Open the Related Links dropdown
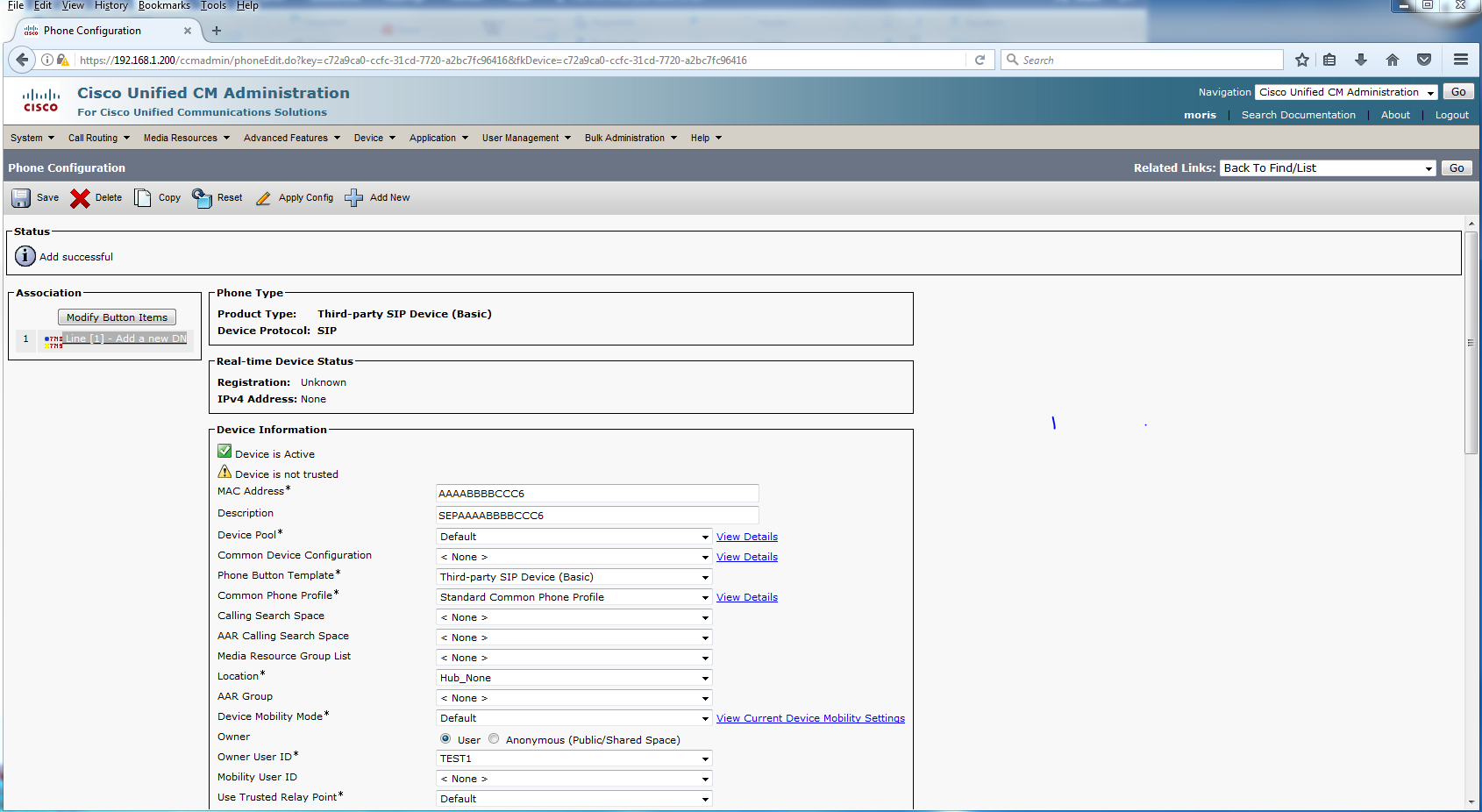This screenshot has height=812, width=1482. pos(1328,168)
